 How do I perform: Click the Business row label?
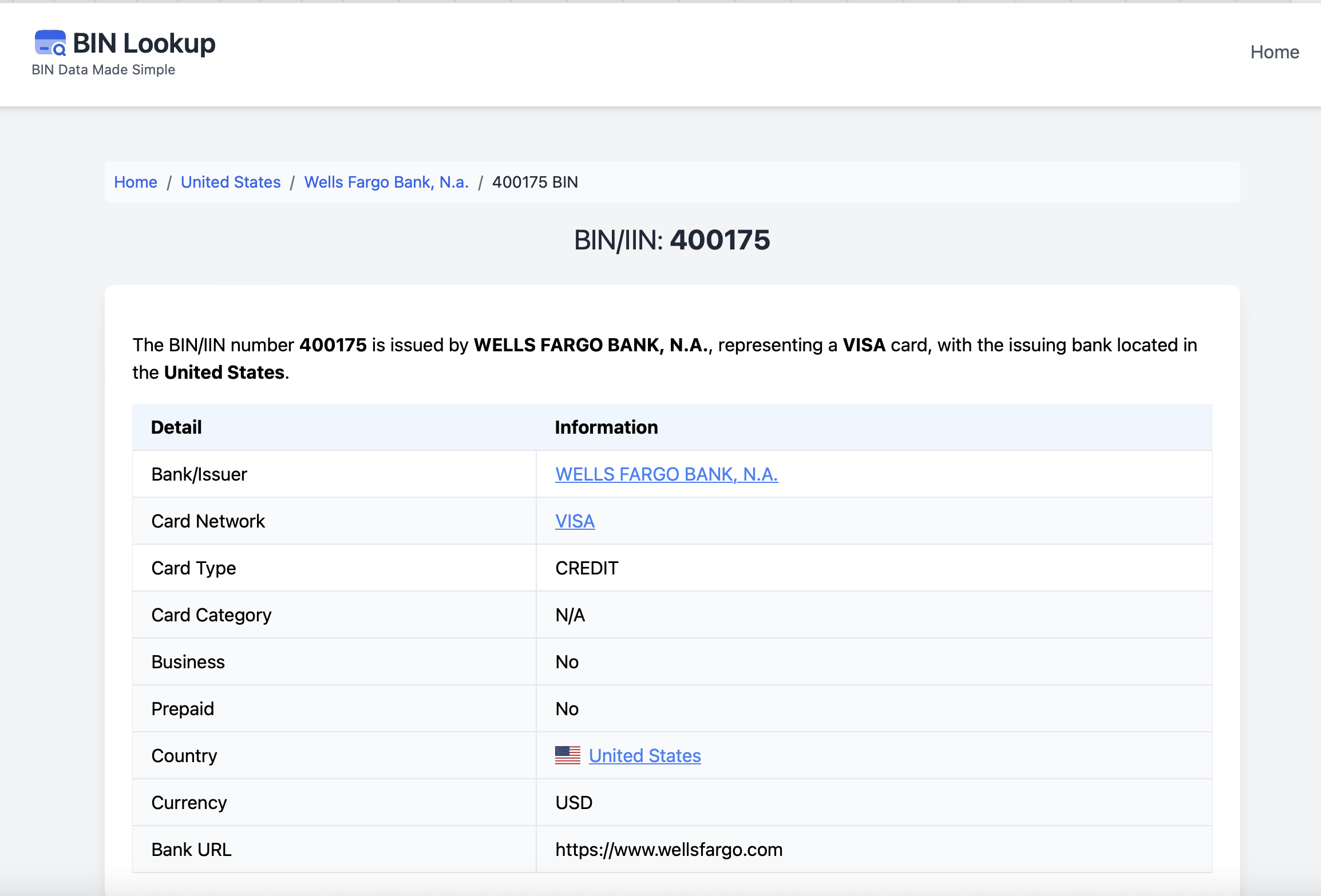tap(188, 662)
